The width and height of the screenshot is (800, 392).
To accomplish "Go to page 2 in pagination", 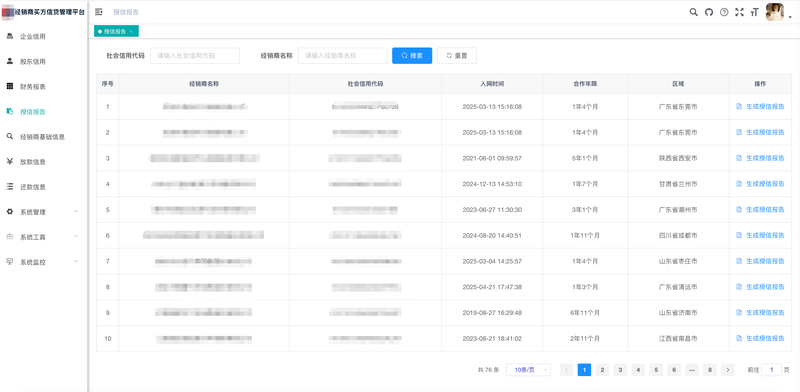I will point(602,370).
